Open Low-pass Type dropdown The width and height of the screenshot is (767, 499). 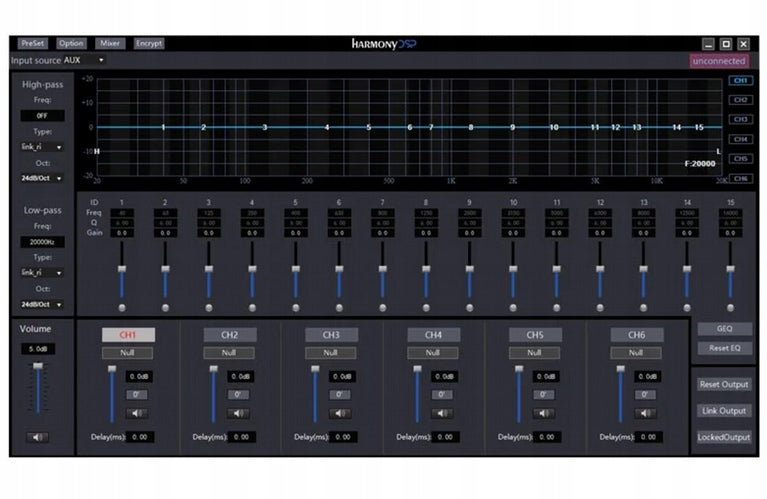pyautogui.click(x=42, y=272)
